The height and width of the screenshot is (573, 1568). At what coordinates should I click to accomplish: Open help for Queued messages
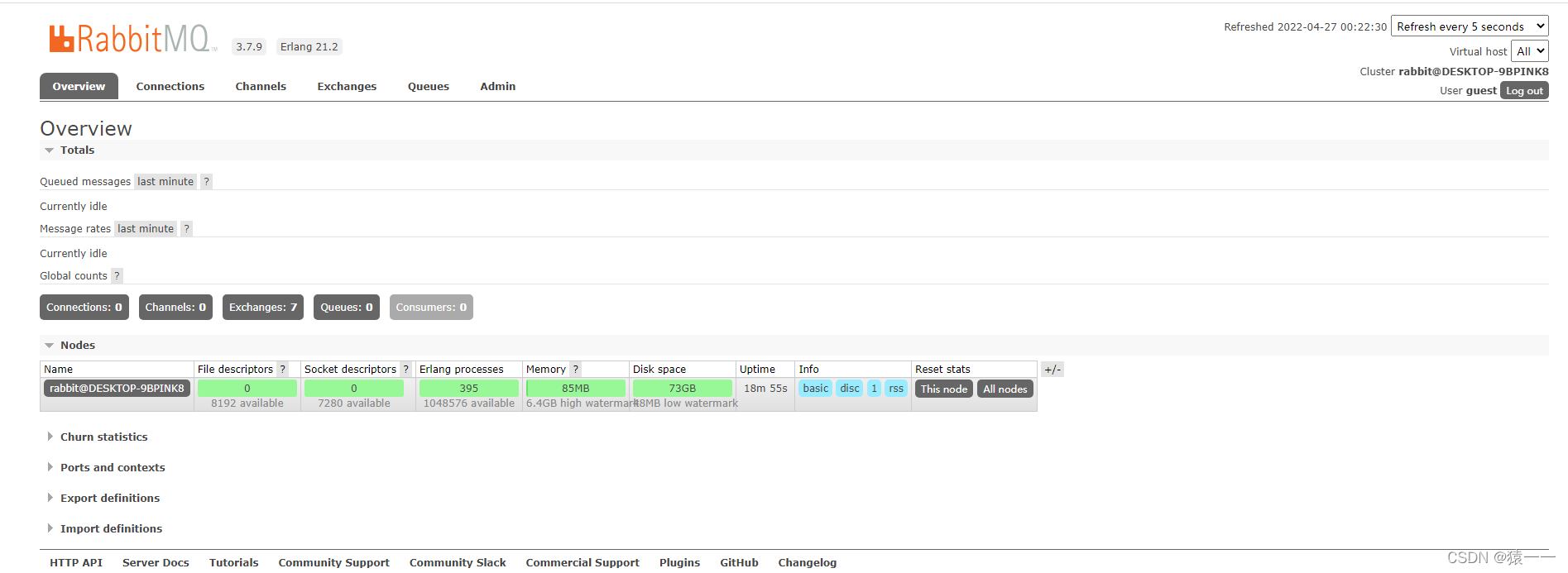(206, 182)
